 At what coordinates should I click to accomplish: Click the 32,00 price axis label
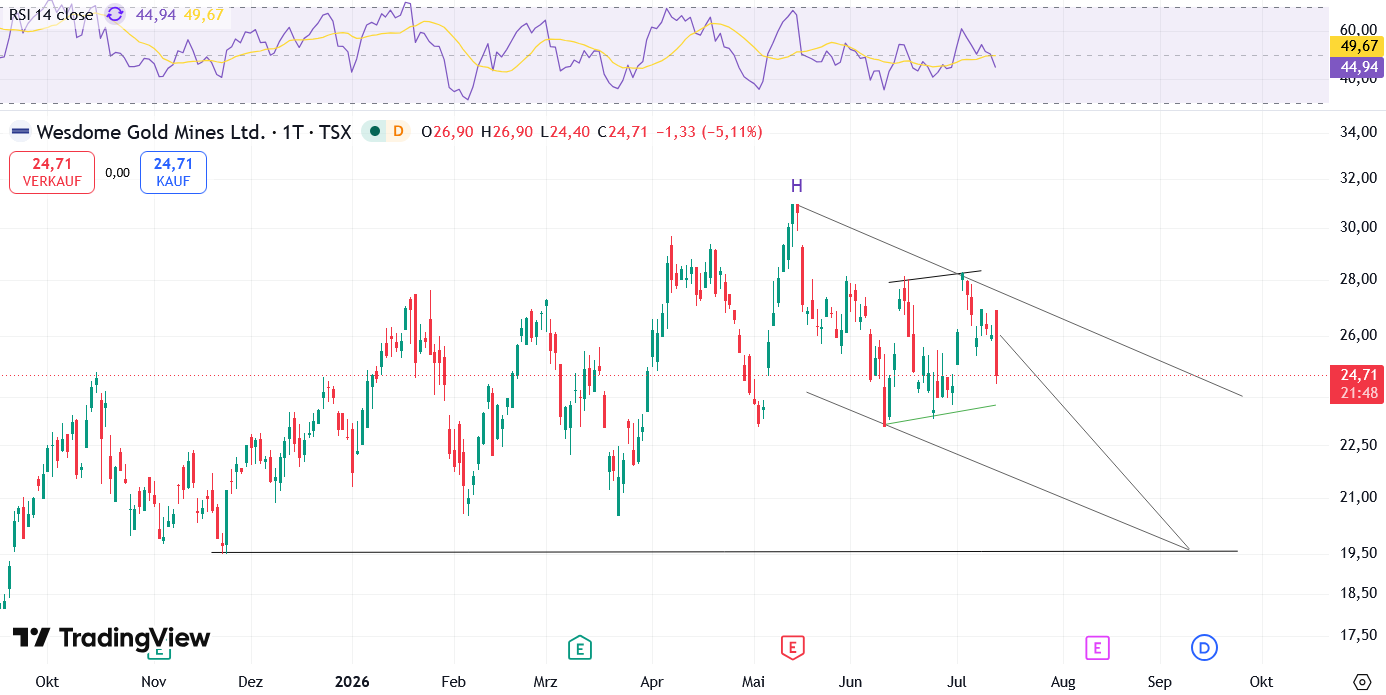click(1360, 178)
